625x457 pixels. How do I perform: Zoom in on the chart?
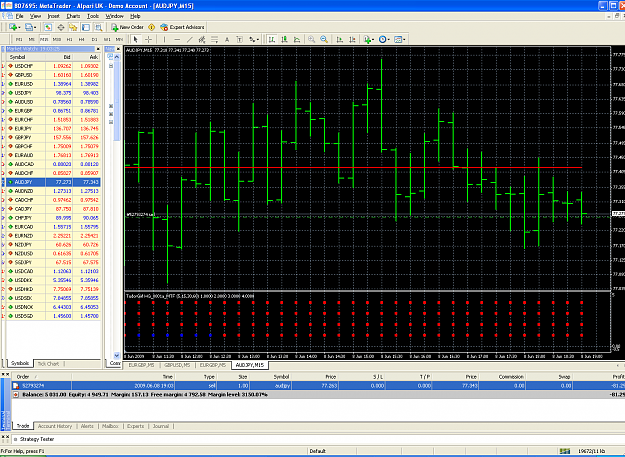(311, 39)
